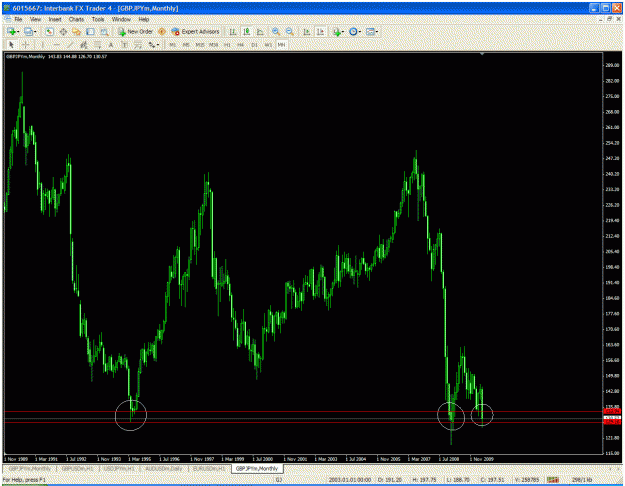This screenshot has width=625, height=486.
Task: Switch timeframe to W1
Action: 268,45
